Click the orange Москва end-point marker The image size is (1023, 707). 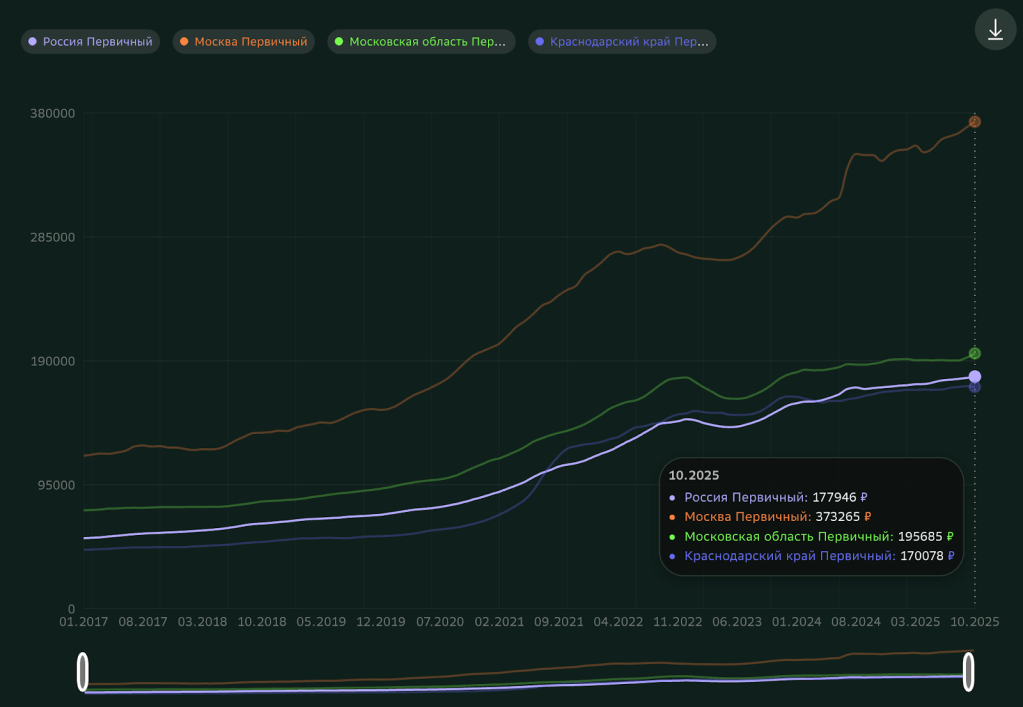click(975, 122)
